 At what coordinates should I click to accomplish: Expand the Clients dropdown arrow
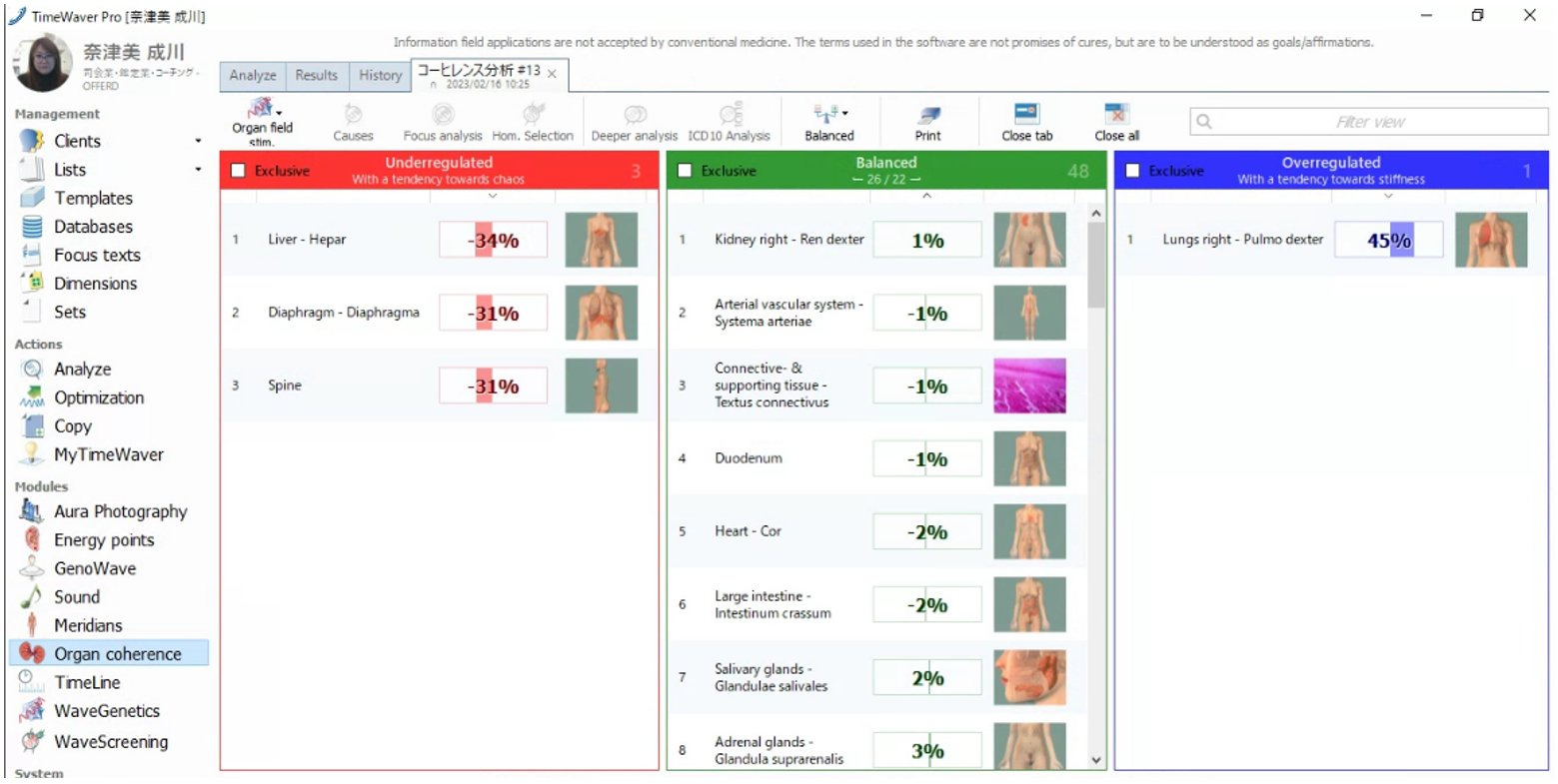tap(198, 142)
